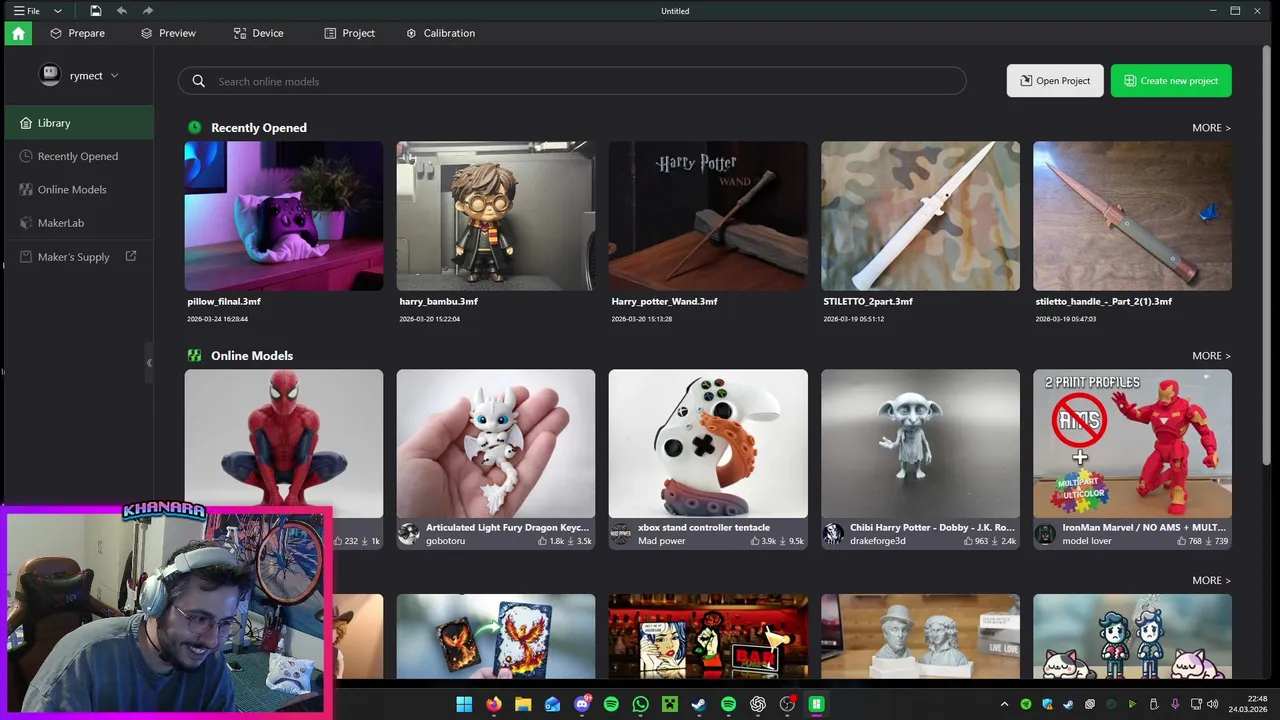The image size is (1280, 720).
Task: Select Online Models in the sidebar
Action: pyautogui.click(x=77, y=189)
